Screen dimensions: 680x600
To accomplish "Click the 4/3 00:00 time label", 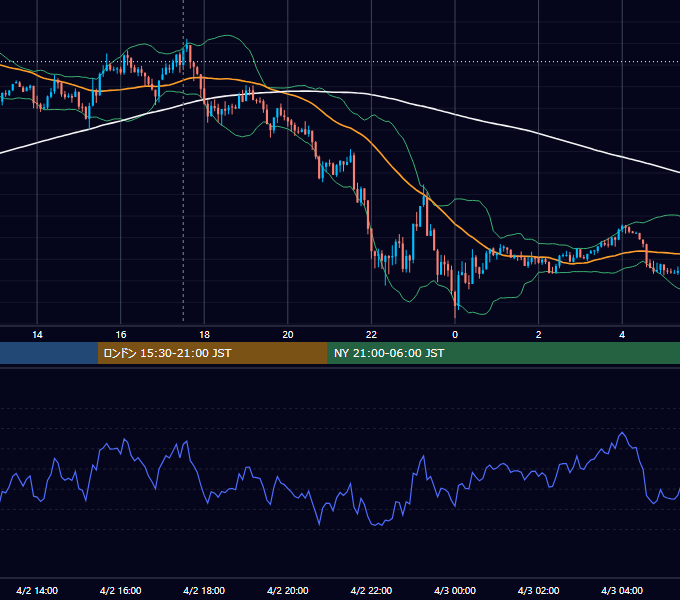I will click(x=455, y=590).
